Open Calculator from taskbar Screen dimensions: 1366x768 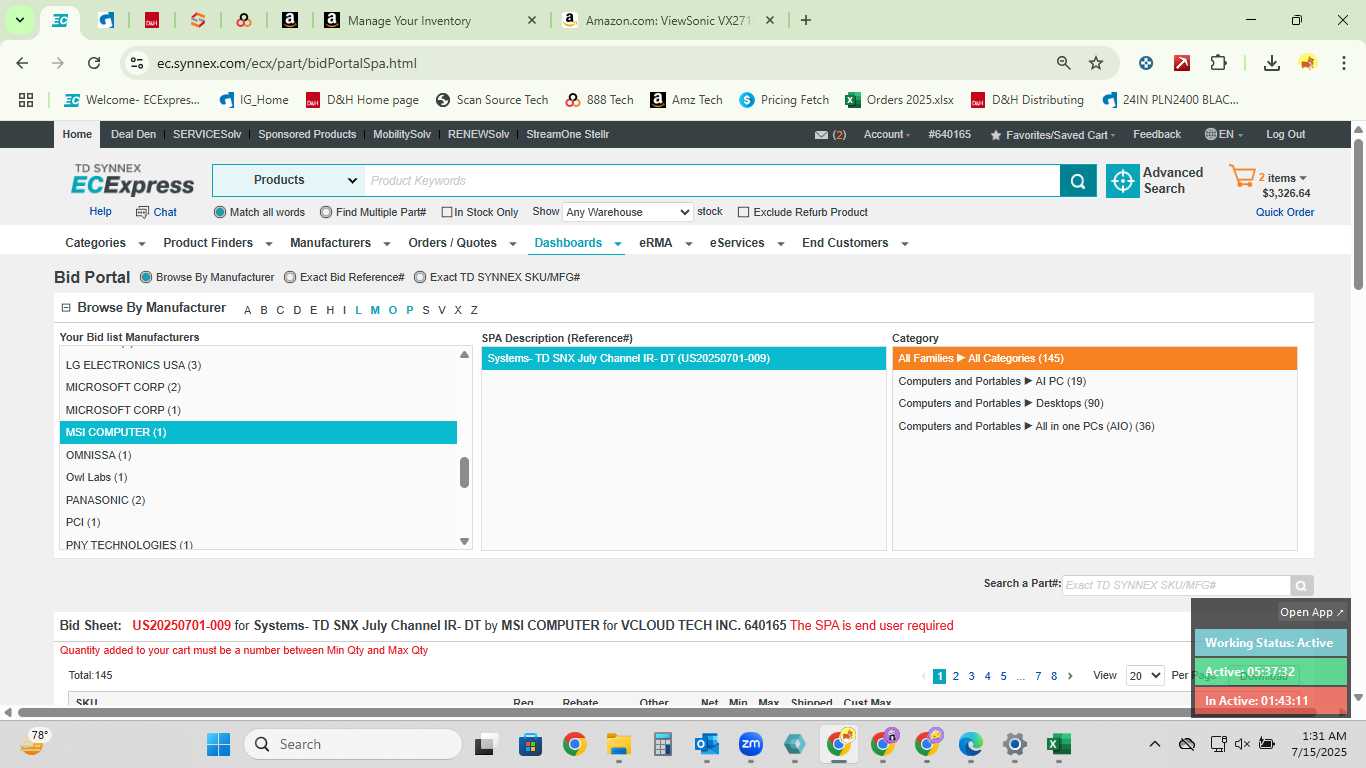[662, 744]
